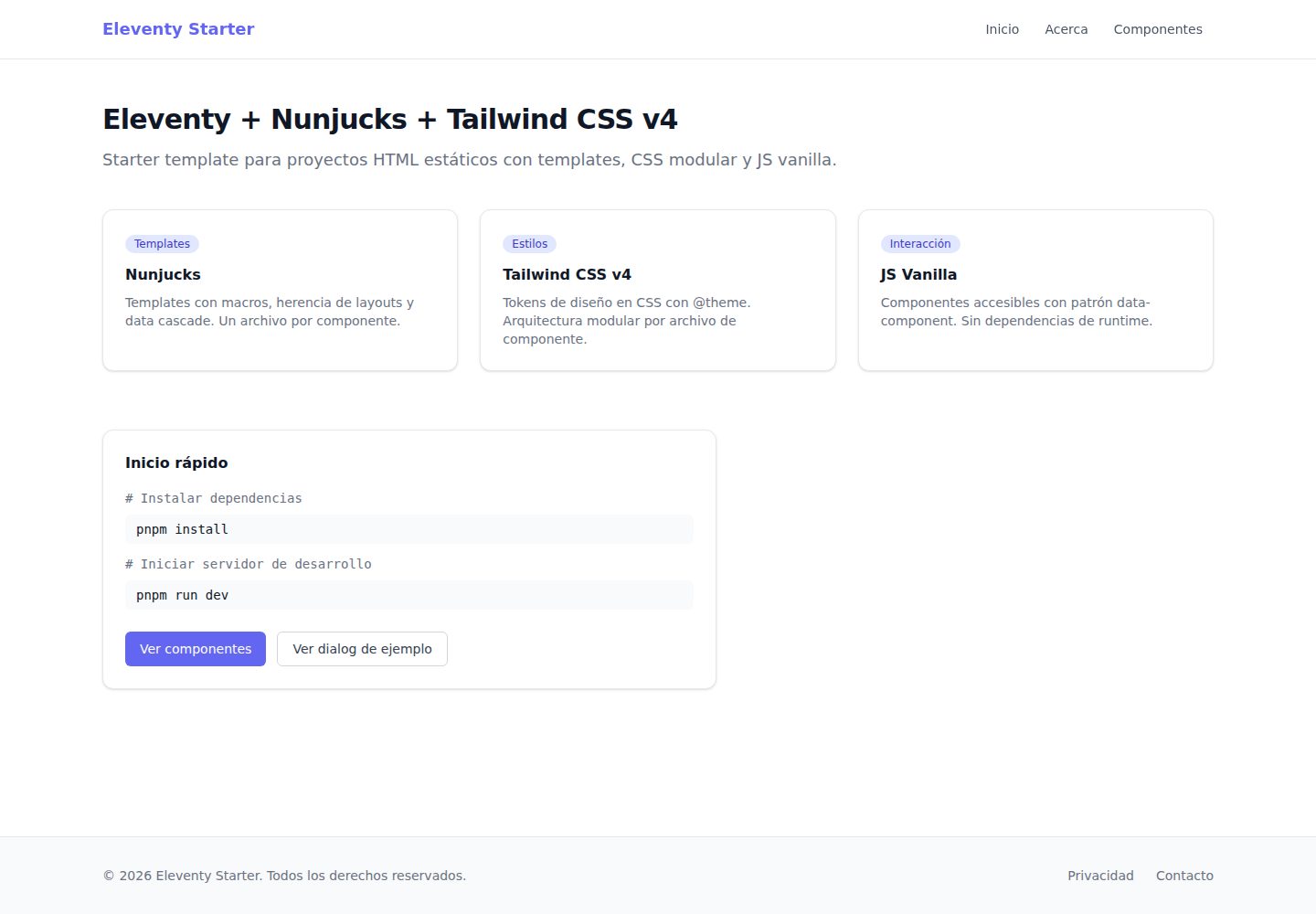Select the Nunjucks card heading

click(163, 274)
